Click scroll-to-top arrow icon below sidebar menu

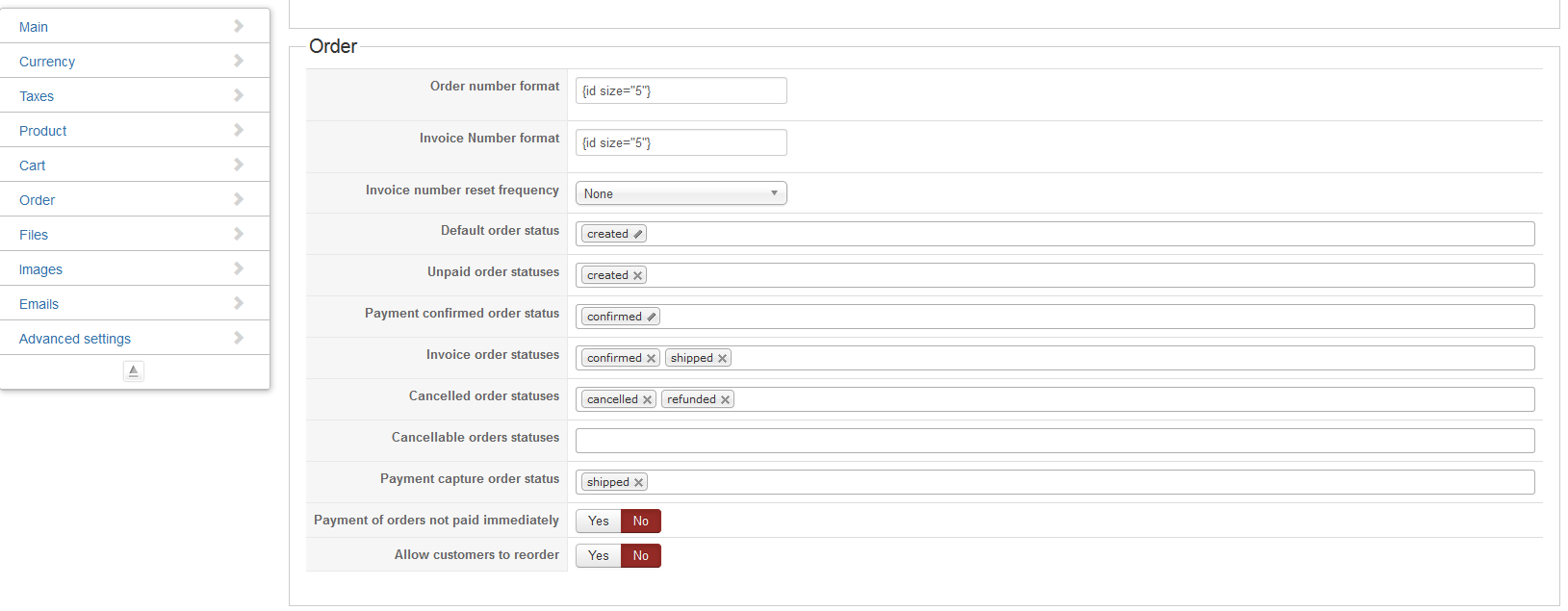[134, 370]
